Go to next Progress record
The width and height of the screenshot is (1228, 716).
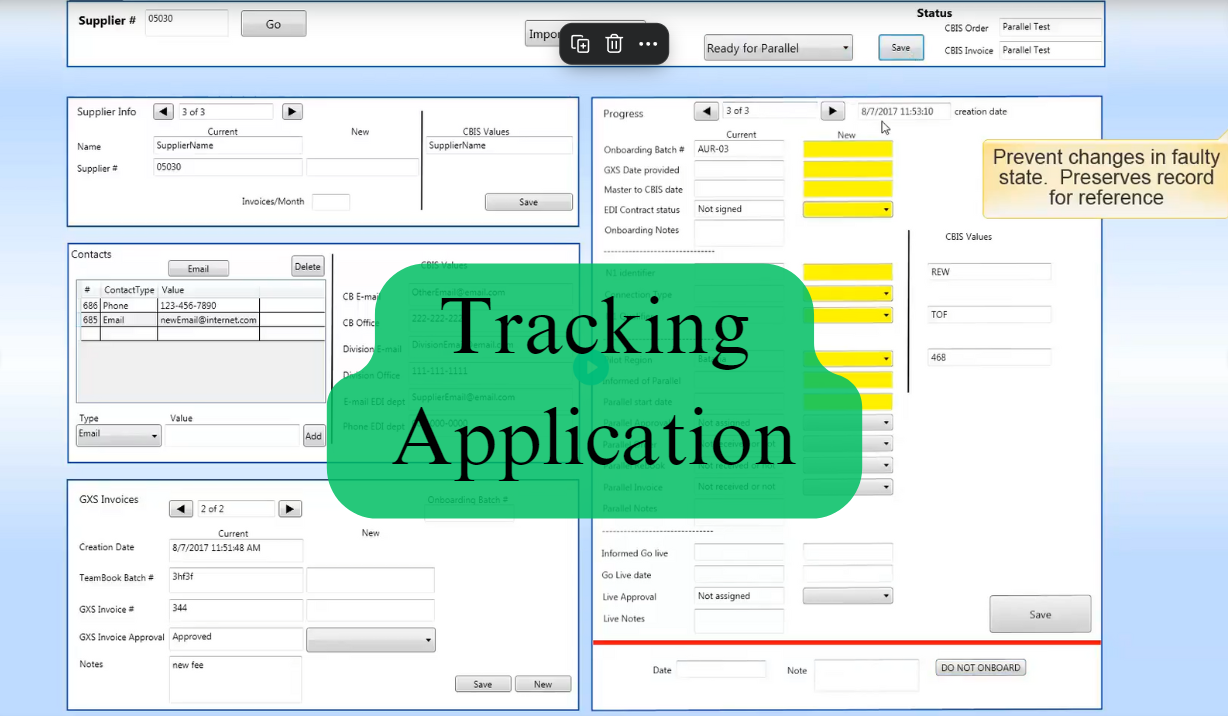click(x=832, y=111)
